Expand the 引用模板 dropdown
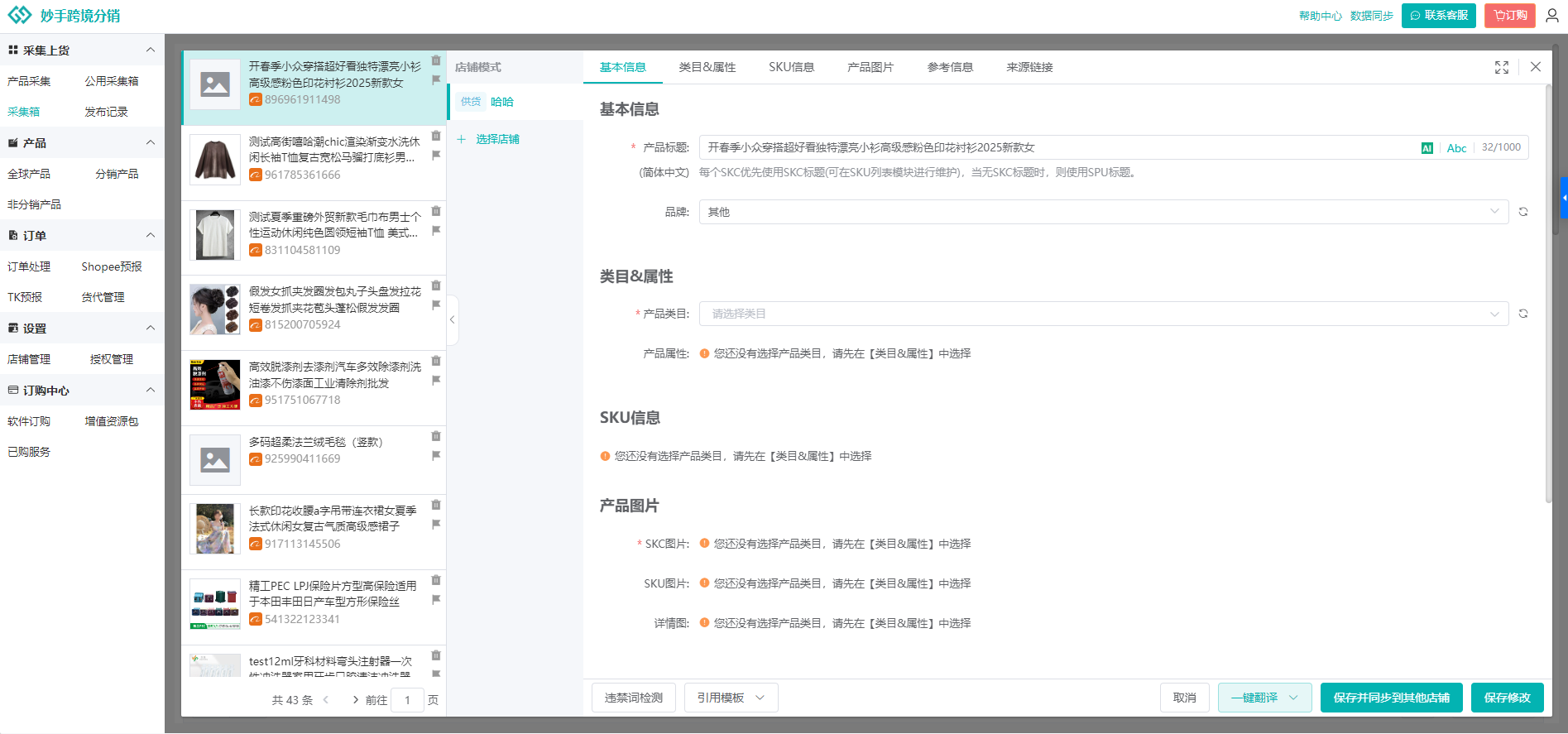 click(731, 698)
